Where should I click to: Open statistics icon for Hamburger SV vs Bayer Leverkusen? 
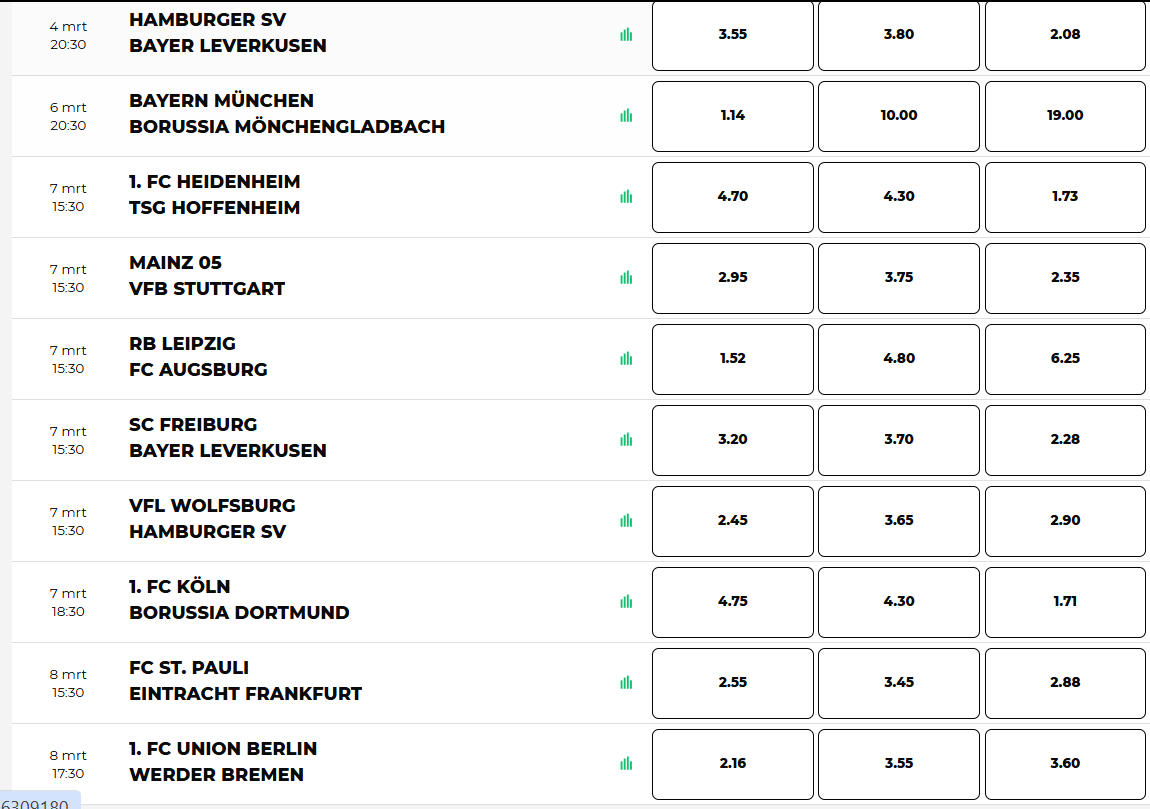point(626,34)
